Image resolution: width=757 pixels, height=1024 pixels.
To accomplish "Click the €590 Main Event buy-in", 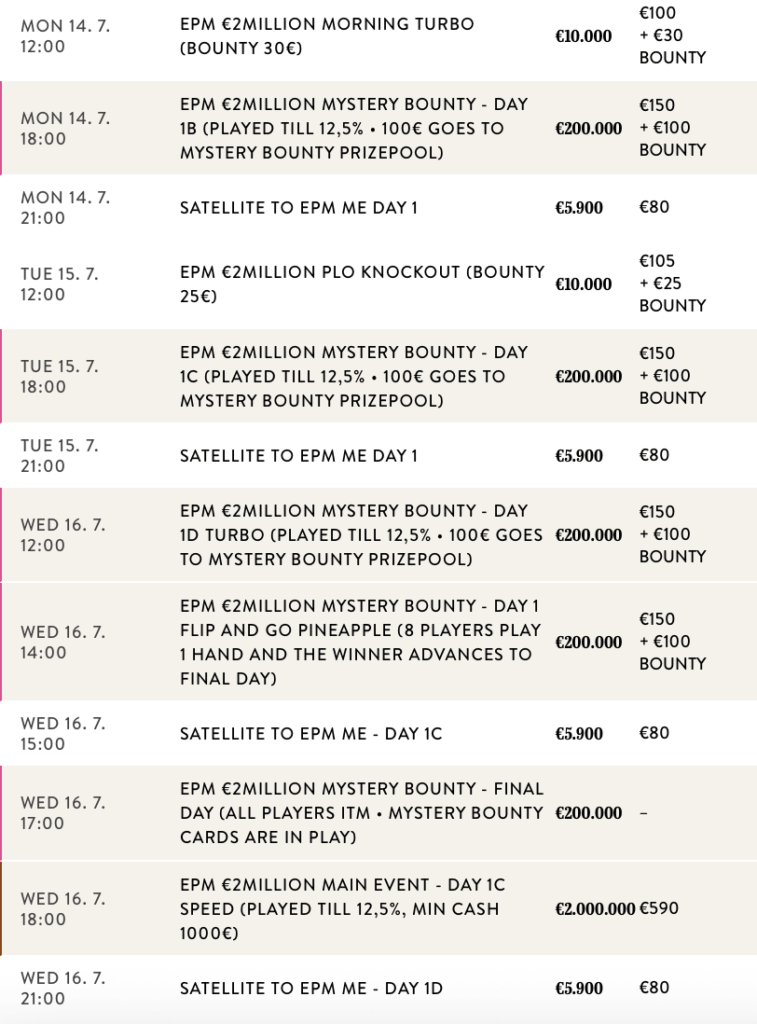I will tap(659, 909).
